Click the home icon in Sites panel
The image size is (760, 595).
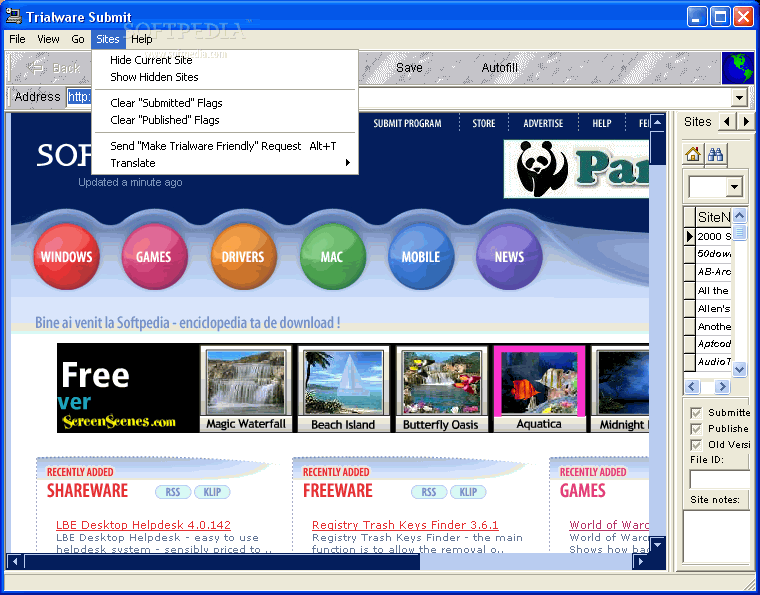click(693, 154)
